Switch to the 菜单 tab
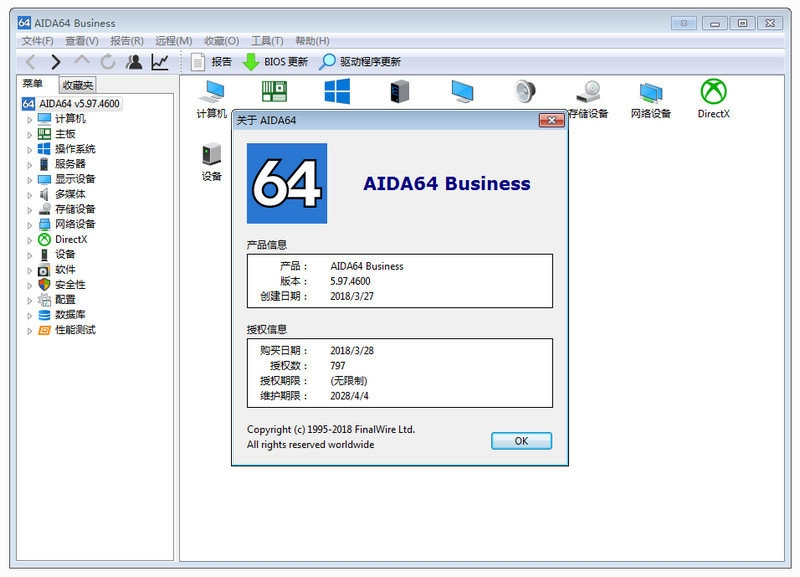 (x=33, y=84)
